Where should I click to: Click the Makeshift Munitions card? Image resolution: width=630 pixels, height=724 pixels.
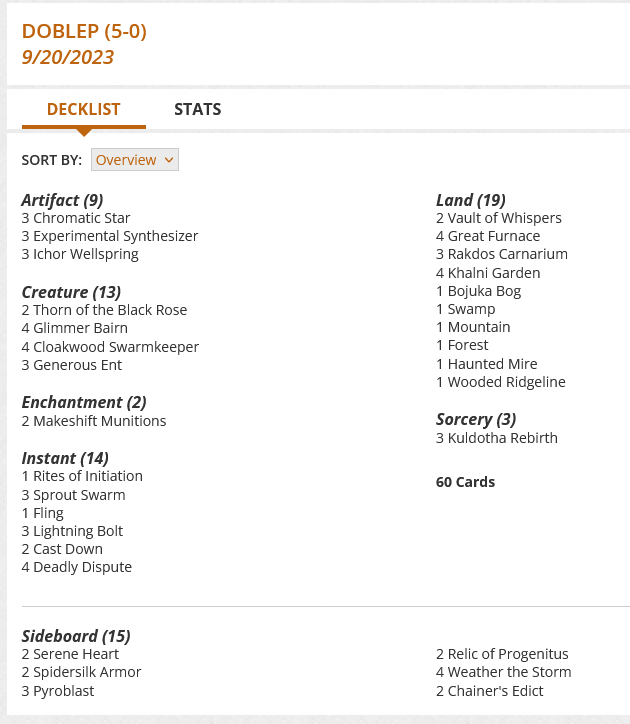click(x=99, y=421)
